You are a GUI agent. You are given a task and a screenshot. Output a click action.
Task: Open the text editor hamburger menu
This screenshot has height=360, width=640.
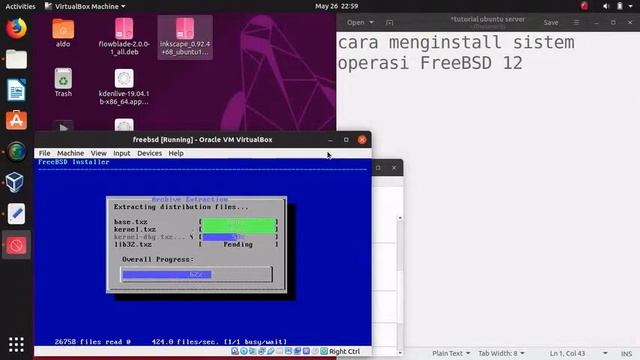576,22
